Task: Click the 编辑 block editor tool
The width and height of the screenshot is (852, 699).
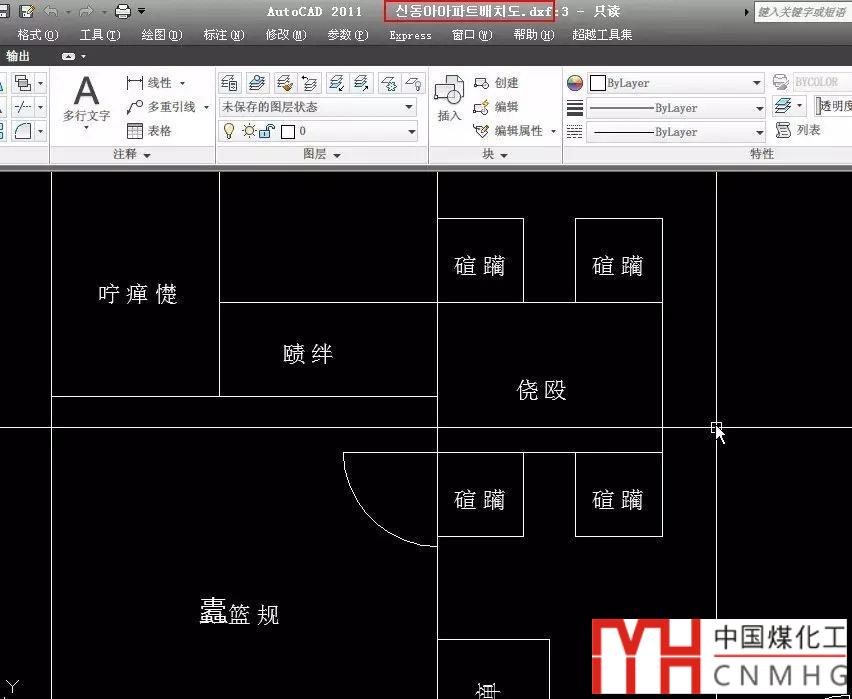Action: (x=496, y=107)
